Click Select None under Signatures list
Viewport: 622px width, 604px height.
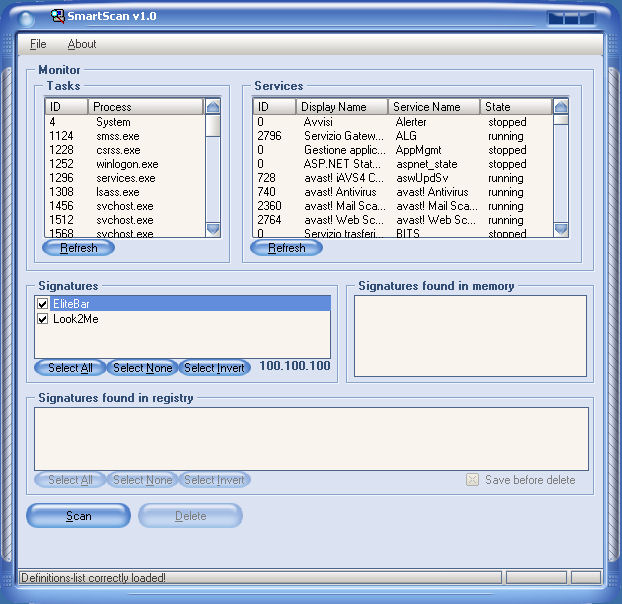[142, 368]
